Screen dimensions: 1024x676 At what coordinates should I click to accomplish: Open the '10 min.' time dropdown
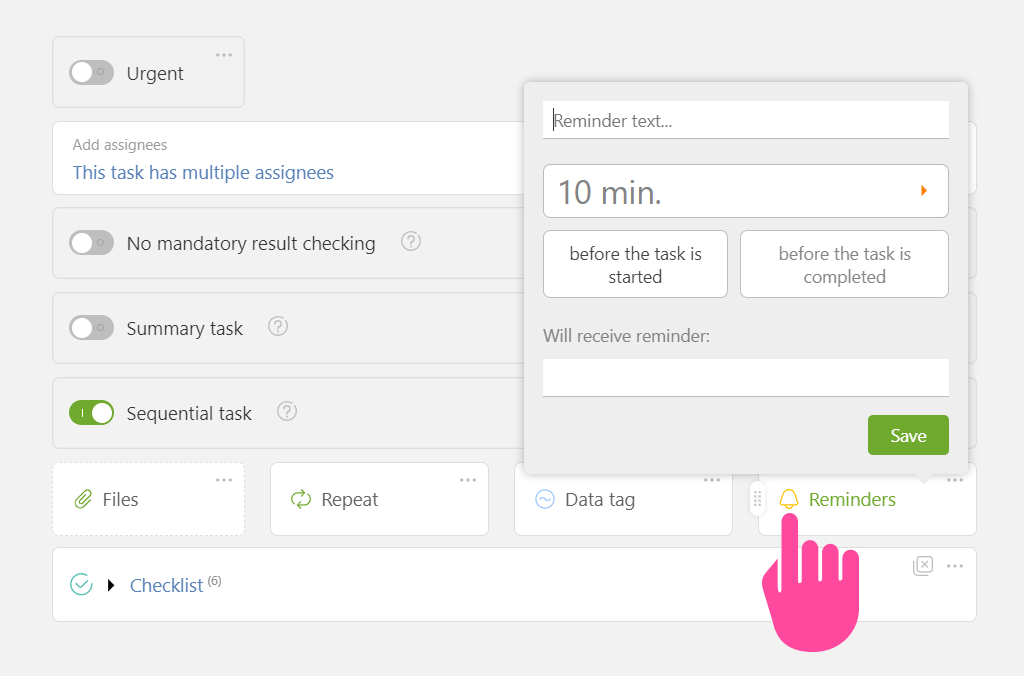click(x=746, y=191)
